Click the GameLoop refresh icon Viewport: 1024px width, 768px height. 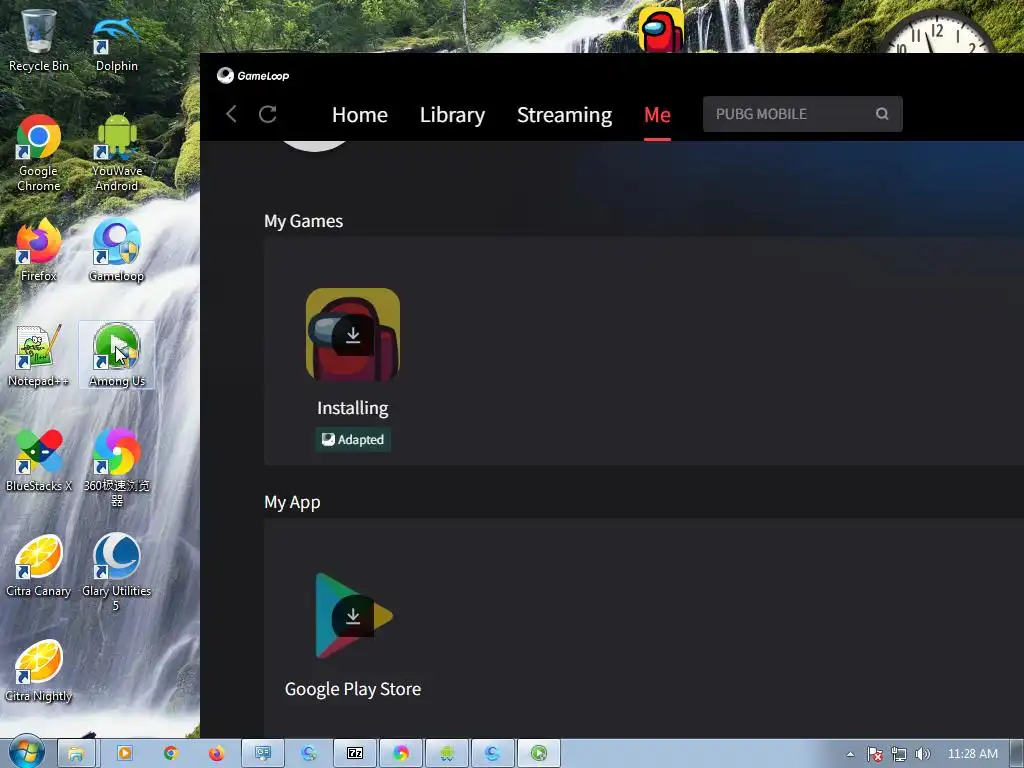(268, 114)
